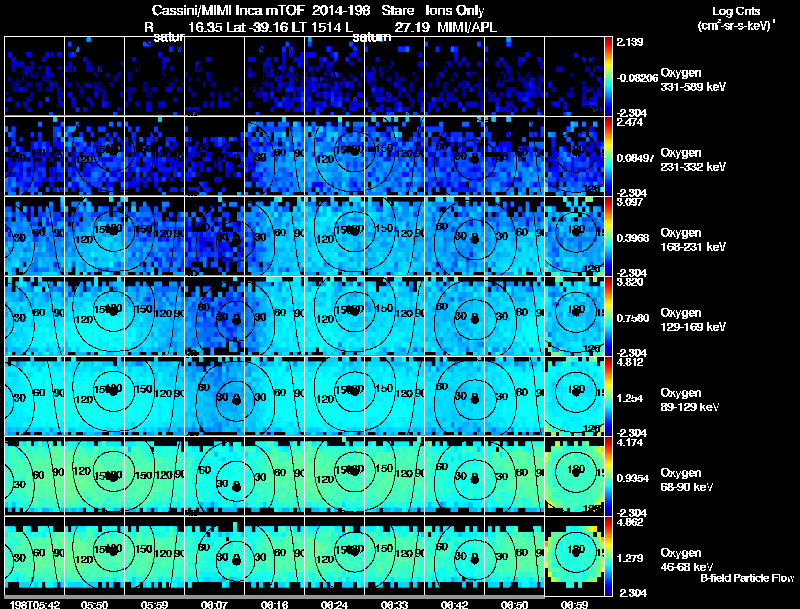Click the 1.254 color scale midpoint value
Screen dimensions: 800x609
coord(630,398)
